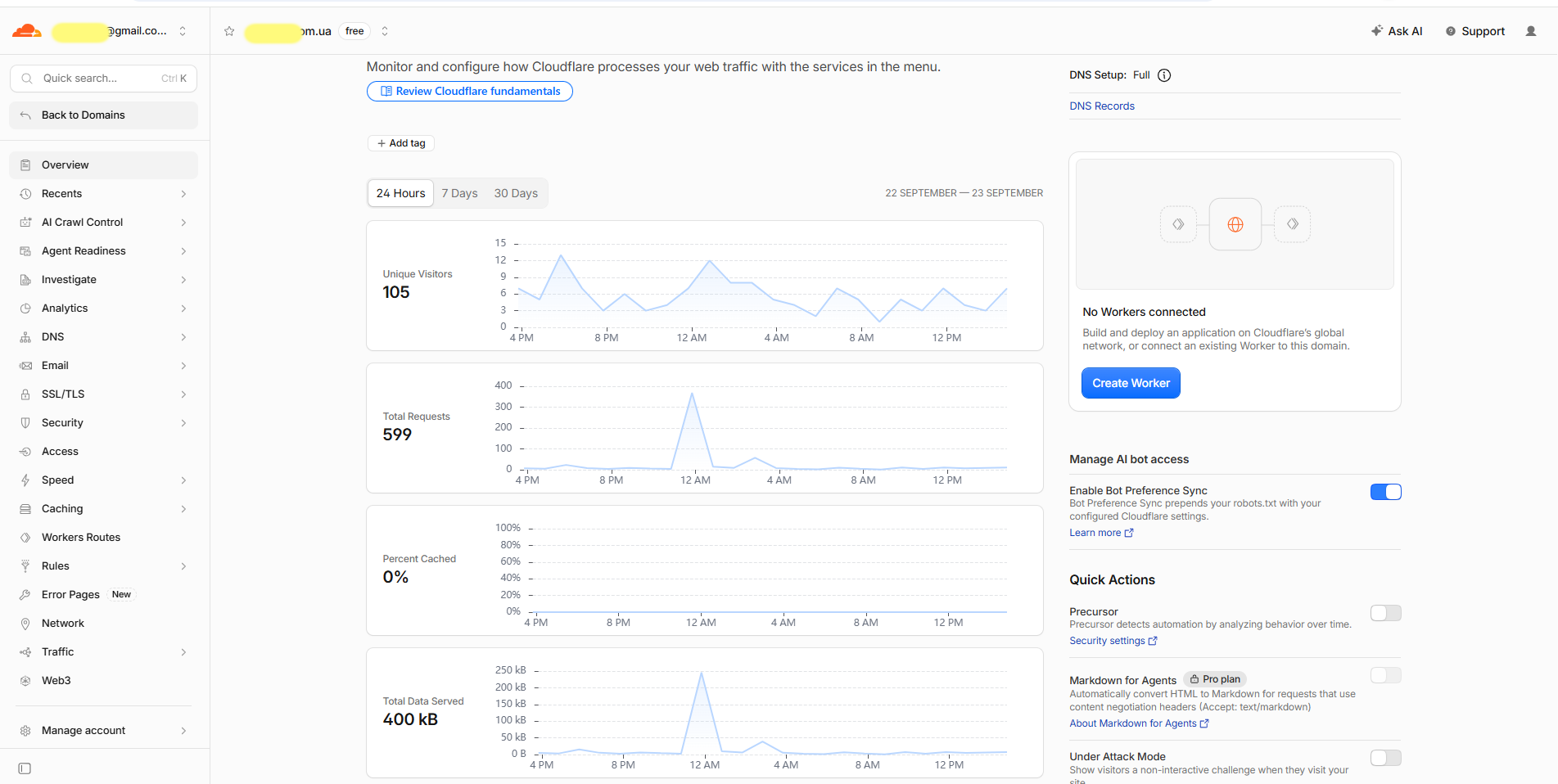Enable the Precursor toggle
Viewport: 1558px width, 784px height.
point(1386,613)
